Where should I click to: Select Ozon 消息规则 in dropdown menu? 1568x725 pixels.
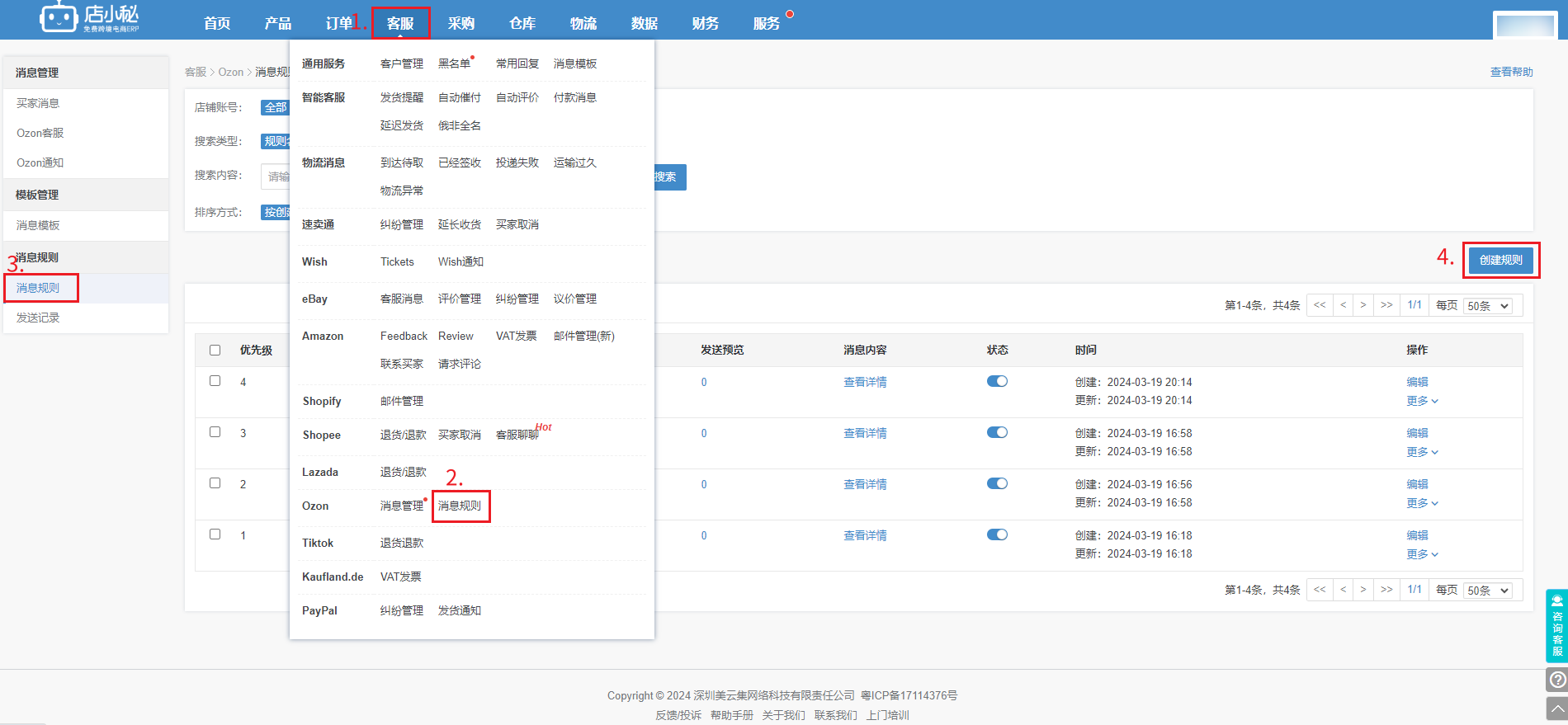pyautogui.click(x=460, y=506)
